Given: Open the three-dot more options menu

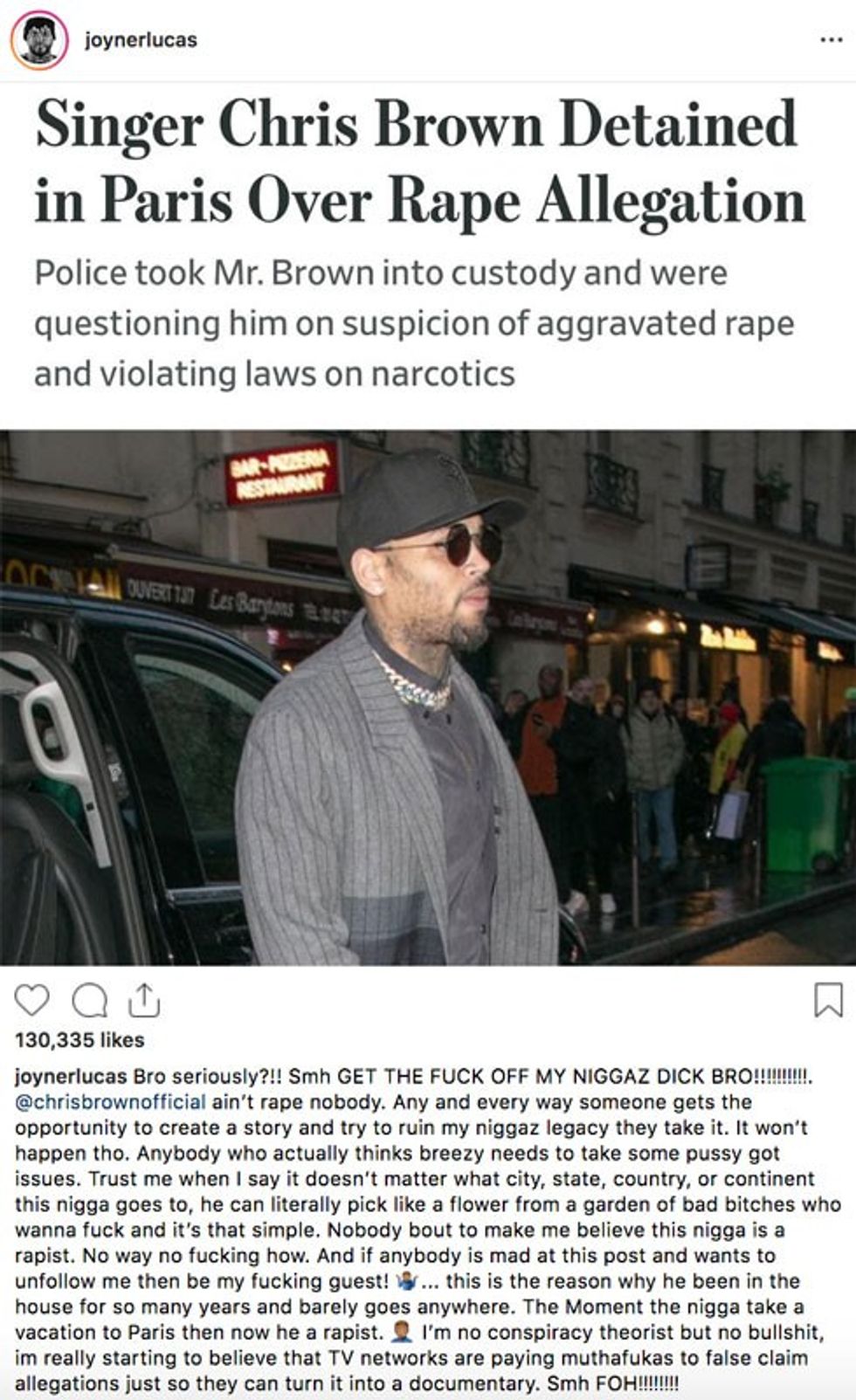Looking at the screenshot, I should 831,40.
